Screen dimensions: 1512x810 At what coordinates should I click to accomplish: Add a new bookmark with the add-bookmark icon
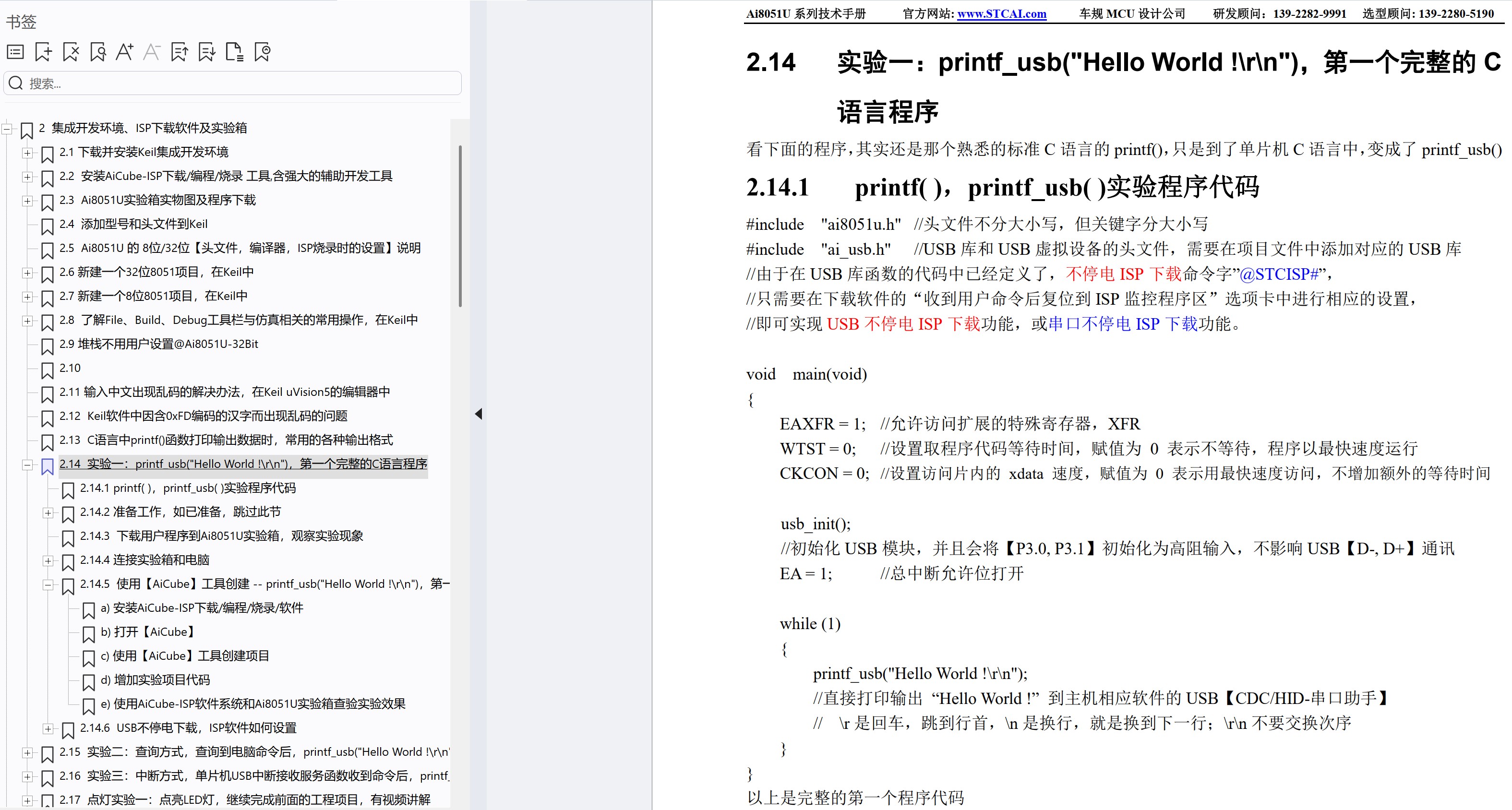click(x=43, y=52)
